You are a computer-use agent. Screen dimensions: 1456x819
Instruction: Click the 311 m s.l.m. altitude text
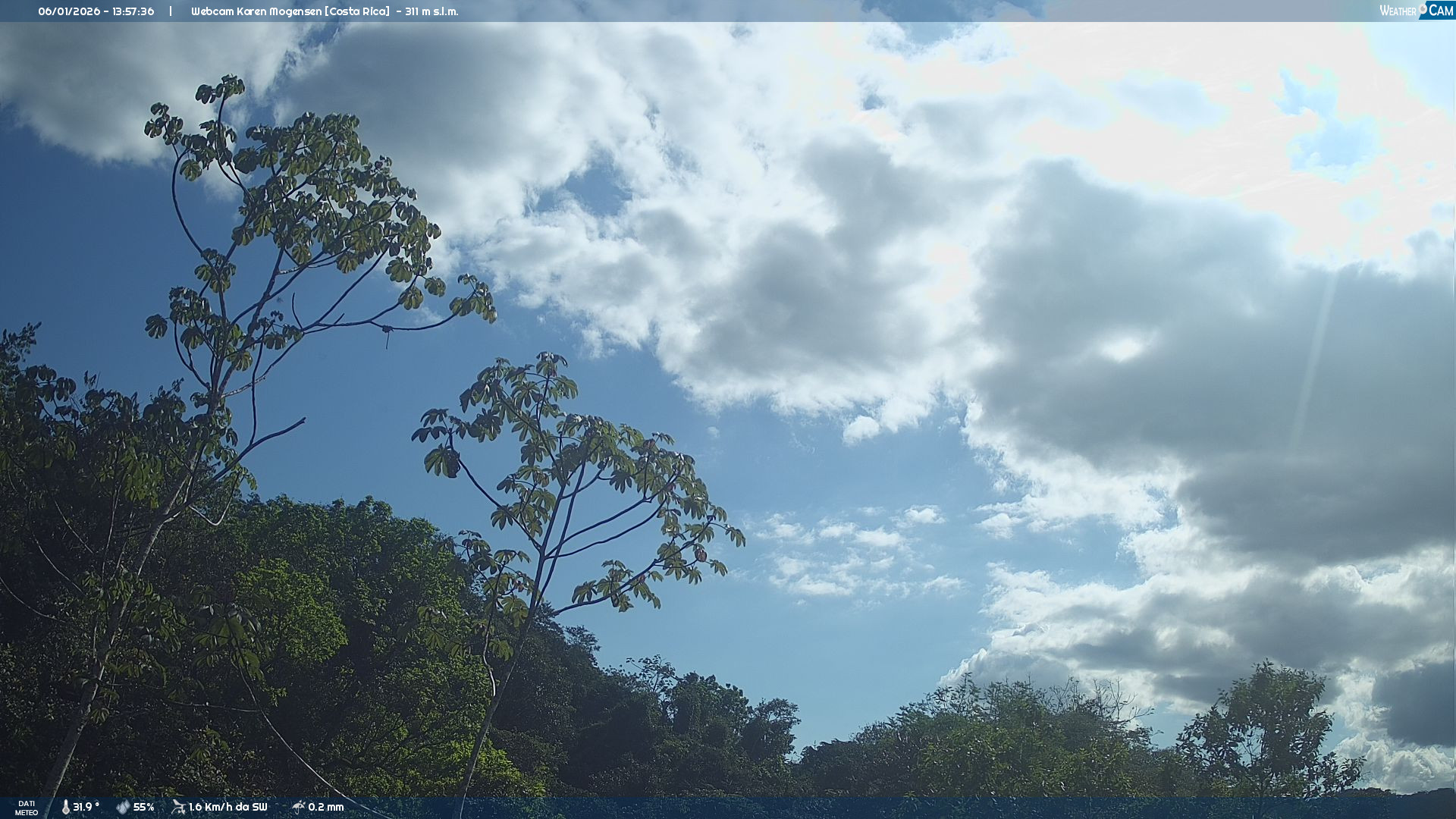431,11
